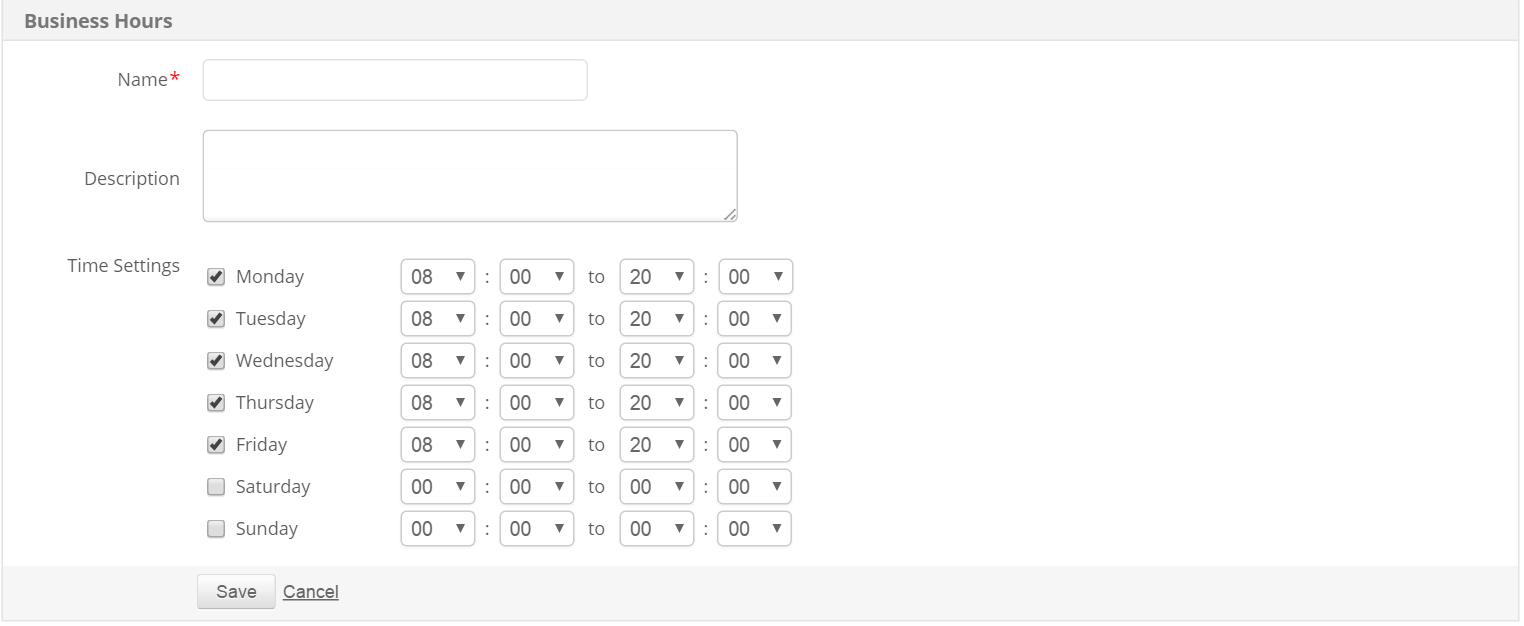Screen dimensions: 1524x626
Task: Open Saturday start hour dropdown
Action: pyautogui.click(x=437, y=487)
